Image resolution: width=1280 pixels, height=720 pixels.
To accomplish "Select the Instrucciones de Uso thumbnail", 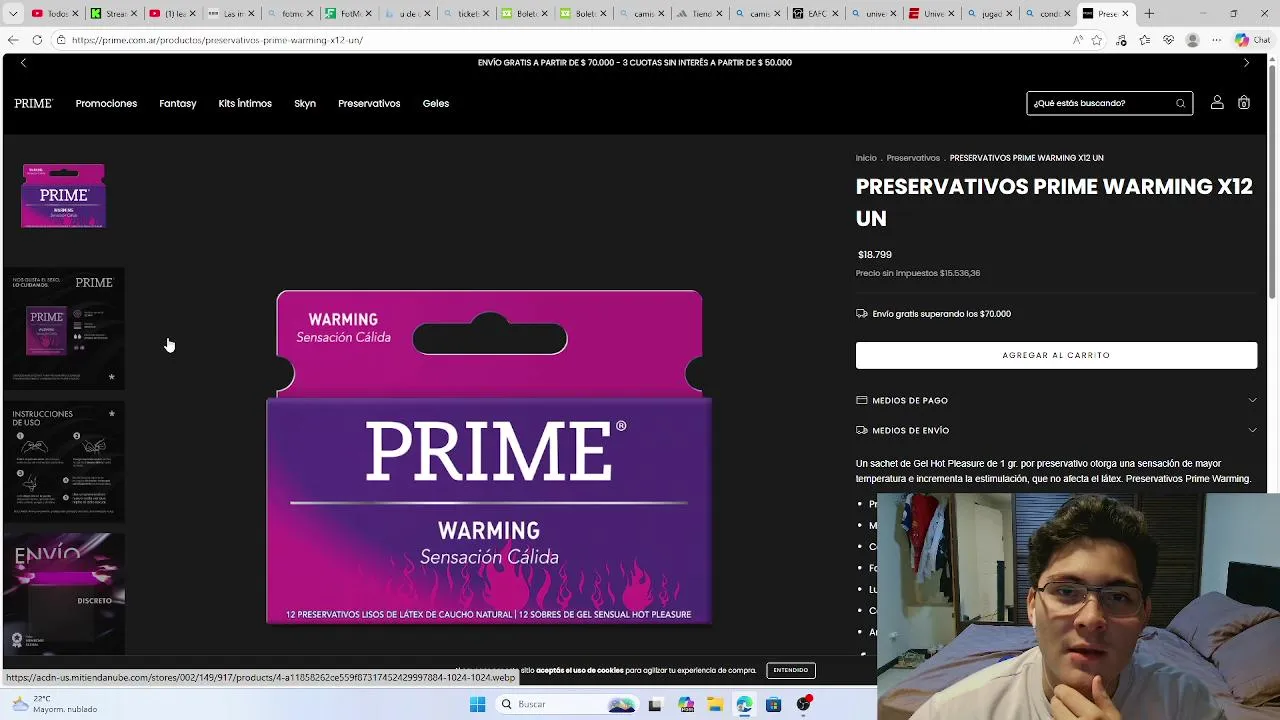I will 64,461.
